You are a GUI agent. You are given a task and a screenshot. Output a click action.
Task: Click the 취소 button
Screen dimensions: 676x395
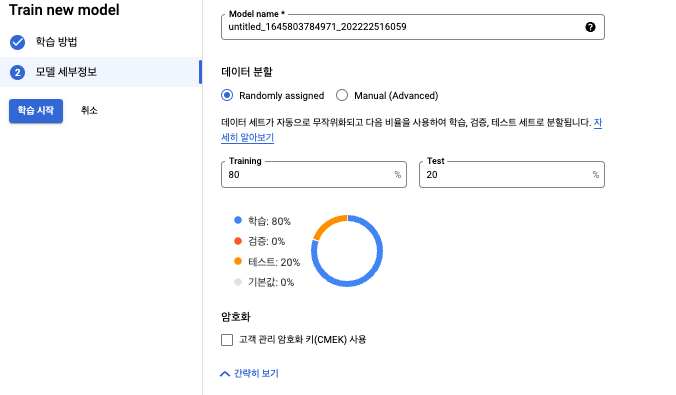point(89,111)
